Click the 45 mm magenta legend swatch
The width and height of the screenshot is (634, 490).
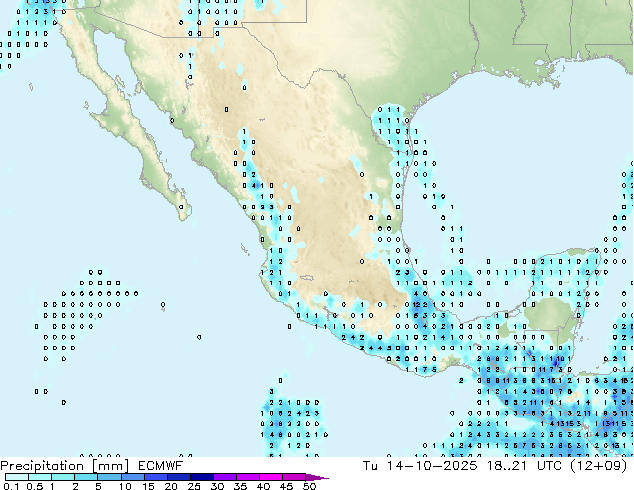click(300, 477)
